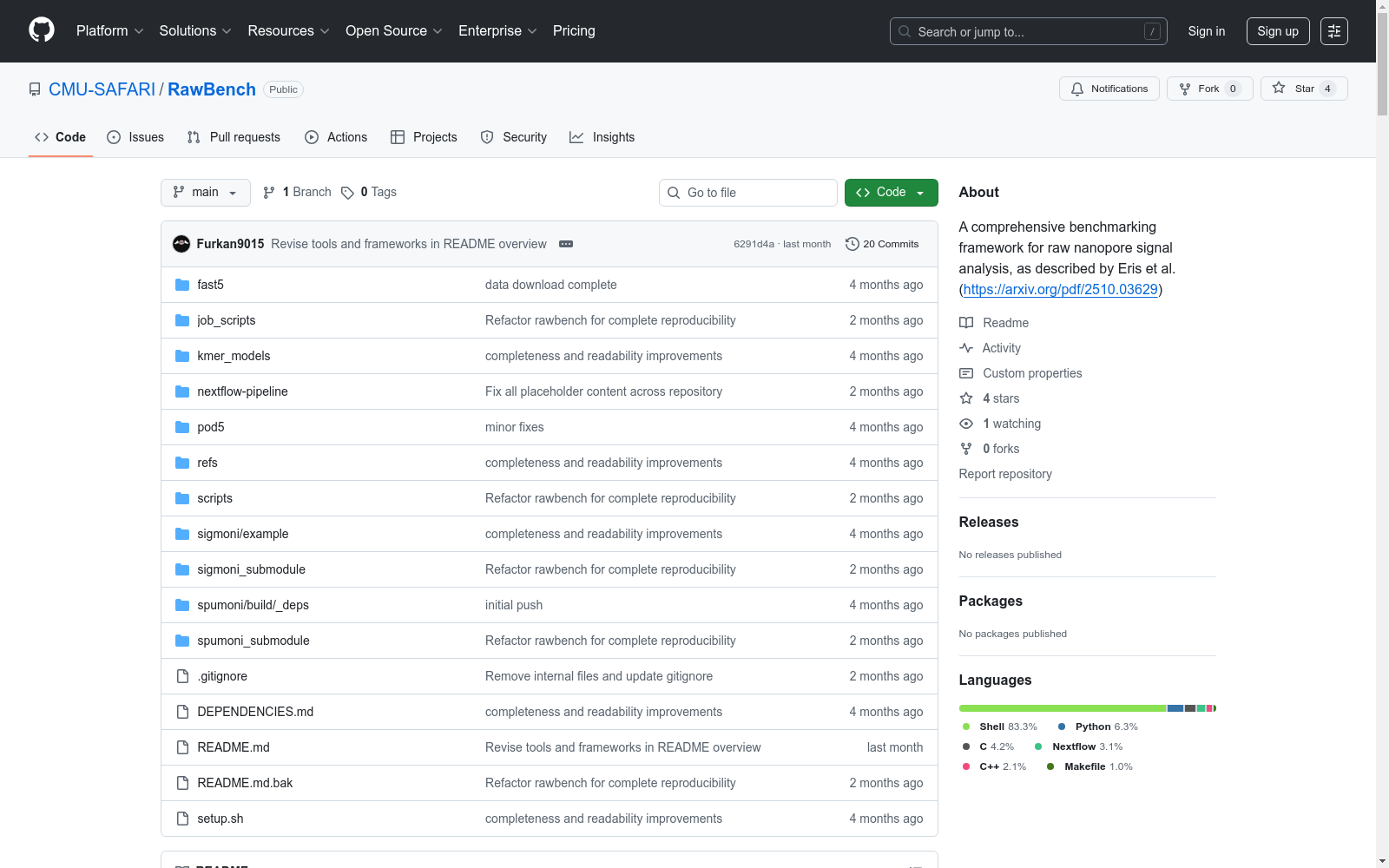1389x868 pixels.
Task: Click Report repository link
Action: pyautogui.click(x=1005, y=474)
